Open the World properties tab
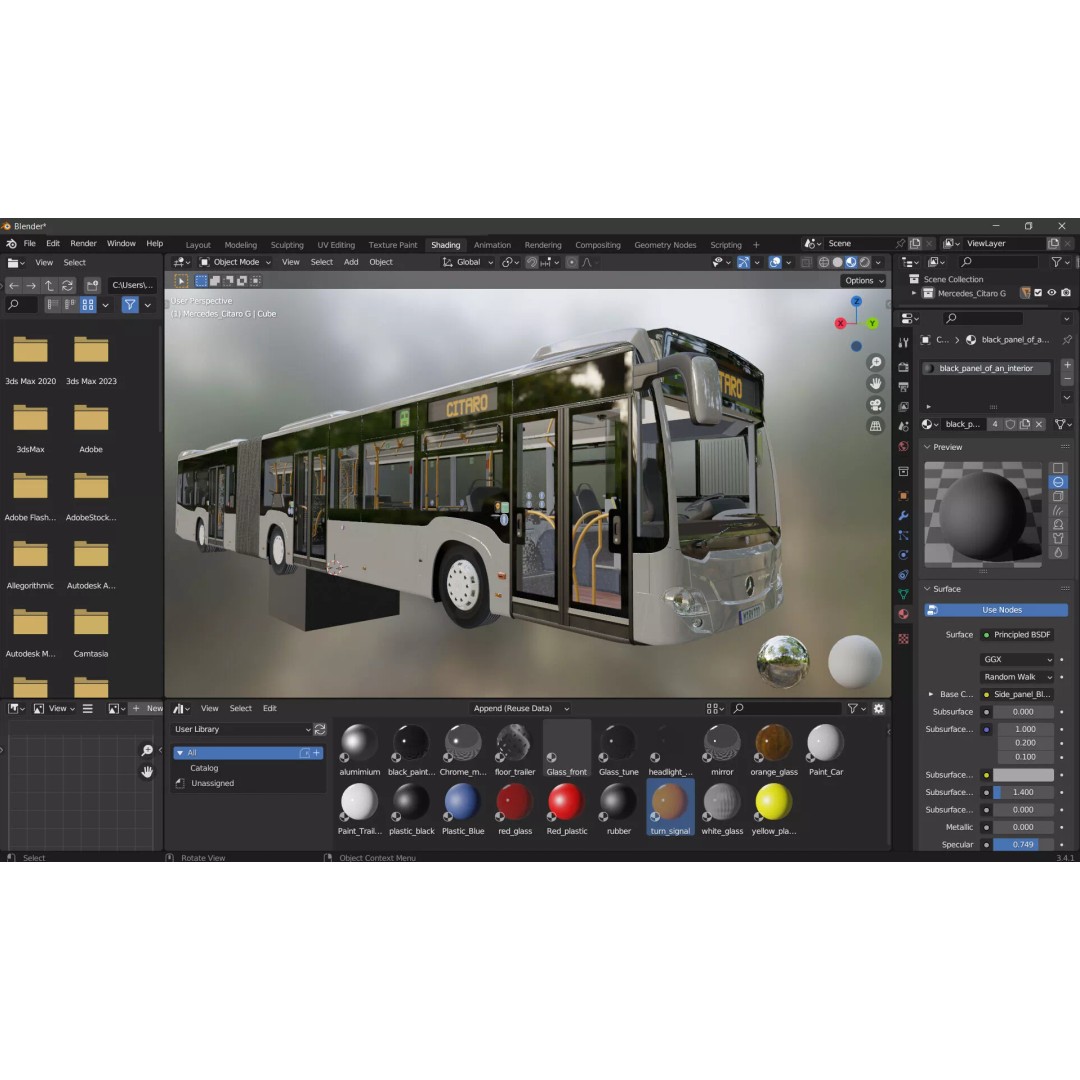The width and height of the screenshot is (1080, 1080). [x=903, y=446]
